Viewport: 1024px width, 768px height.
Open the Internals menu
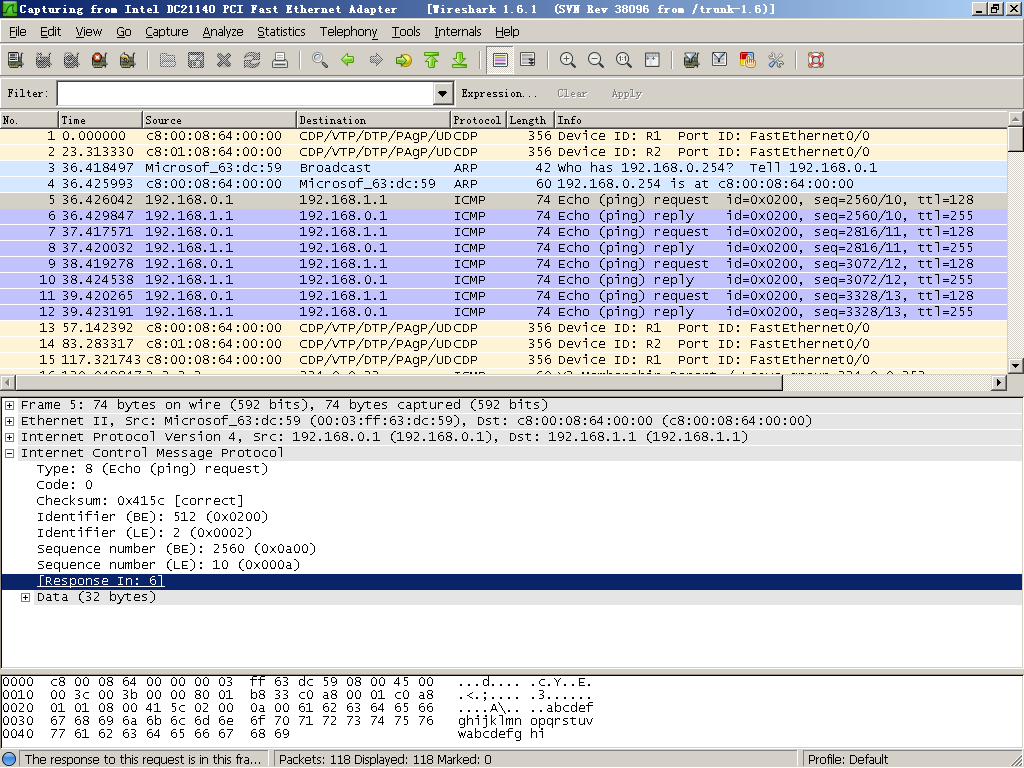pos(458,32)
